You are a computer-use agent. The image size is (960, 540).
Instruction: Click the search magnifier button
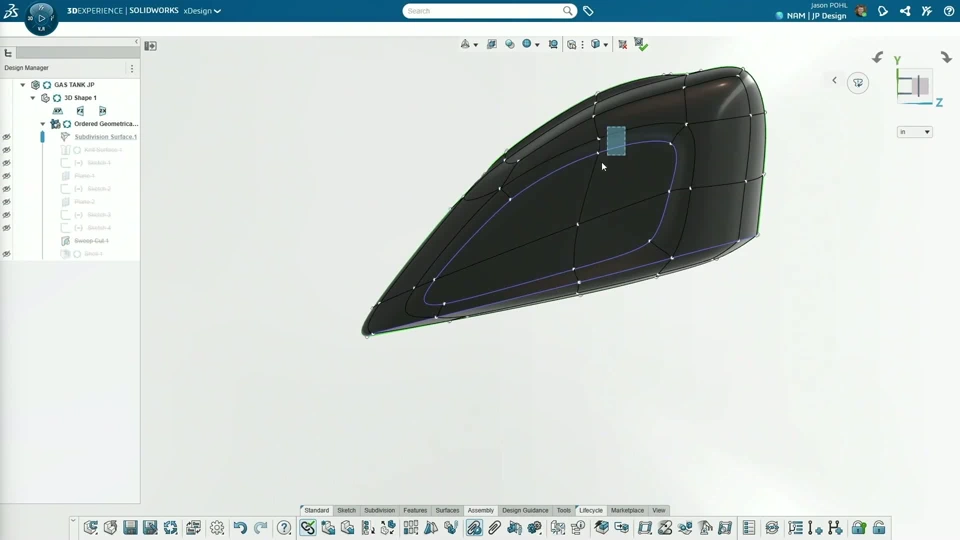click(x=568, y=11)
